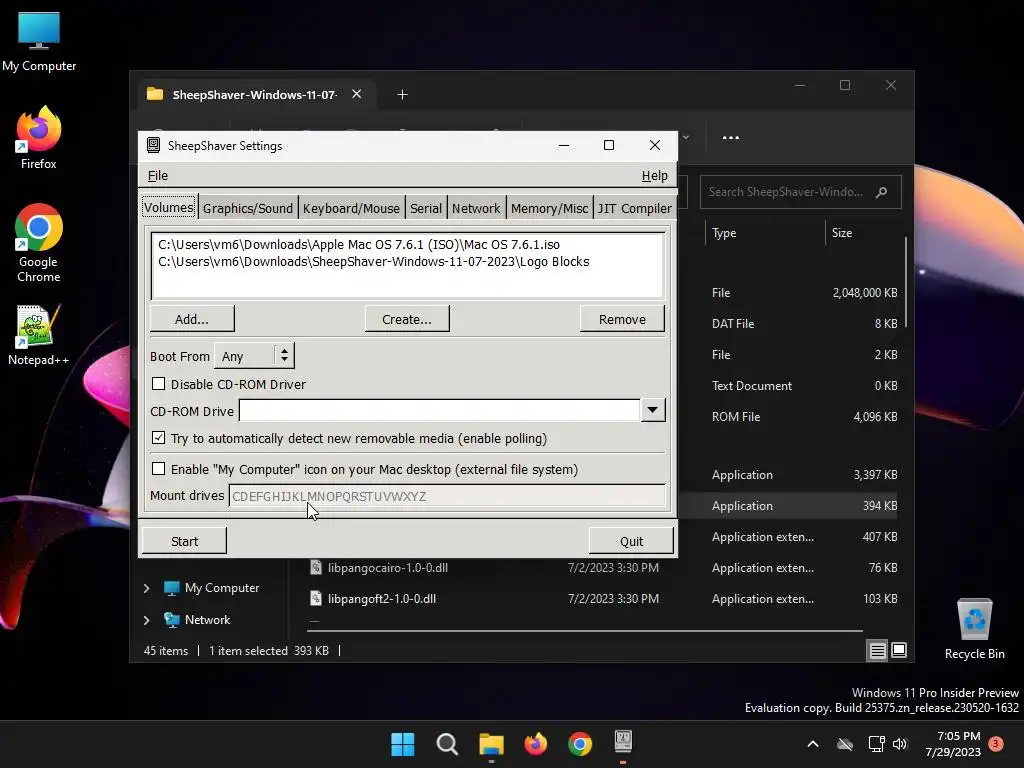
Task: Open the clock and date in taskbar
Action: coord(953,744)
